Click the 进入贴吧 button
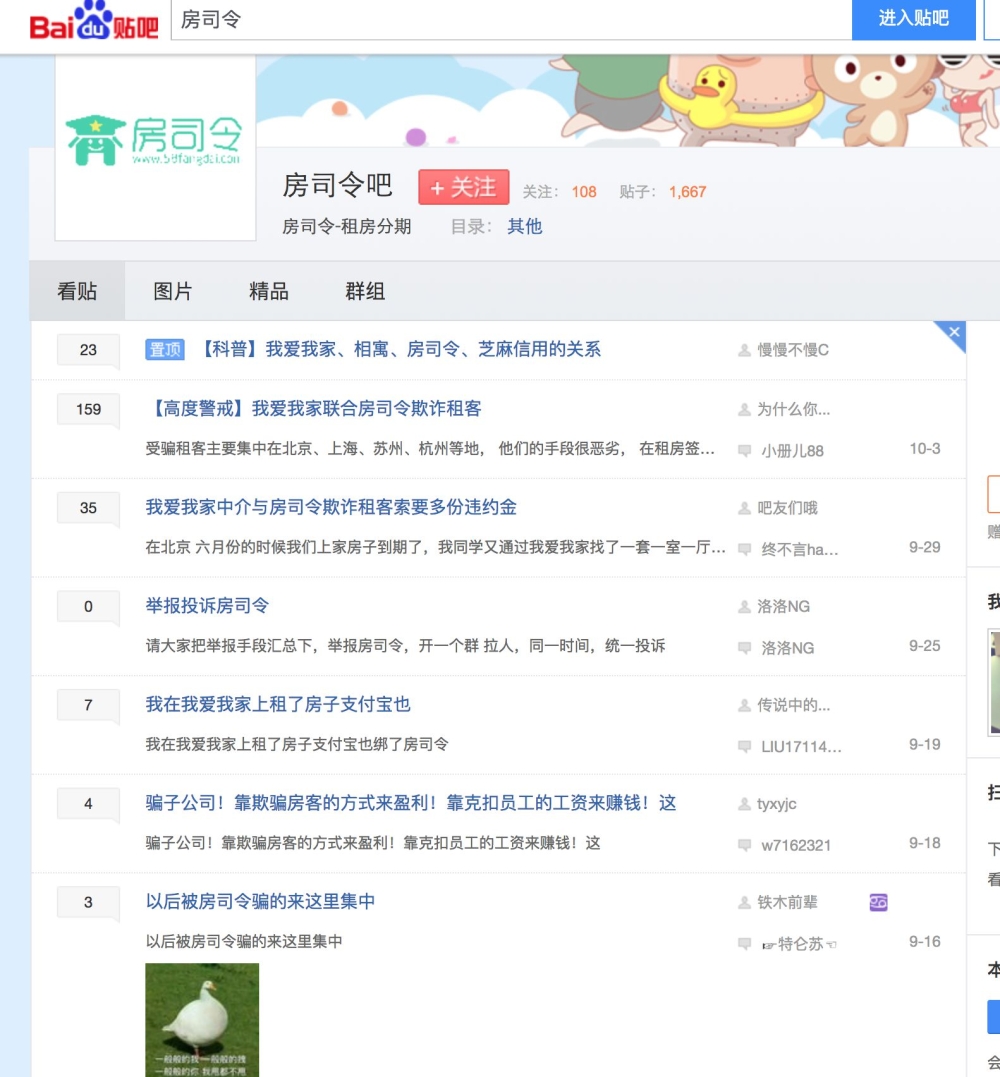 point(913,19)
